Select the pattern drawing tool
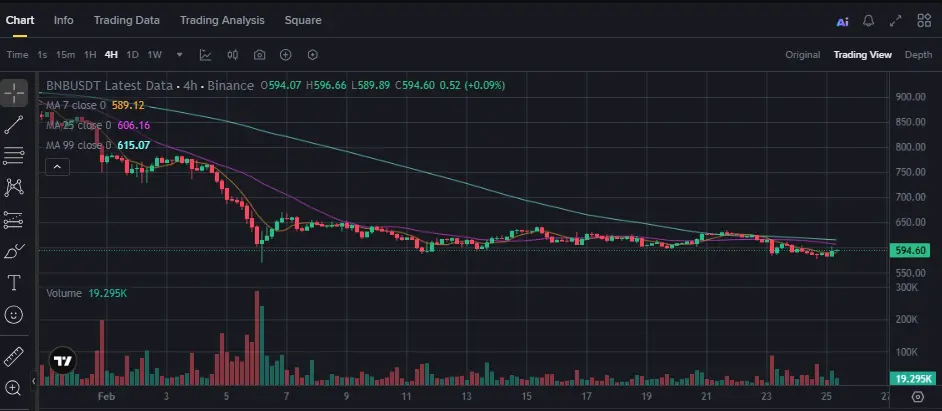This screenshot has height=411, width=942. [13, 187]
